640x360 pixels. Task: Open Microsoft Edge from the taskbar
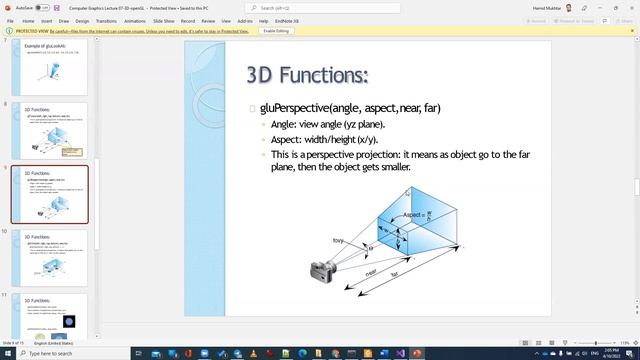coord(302,353)
